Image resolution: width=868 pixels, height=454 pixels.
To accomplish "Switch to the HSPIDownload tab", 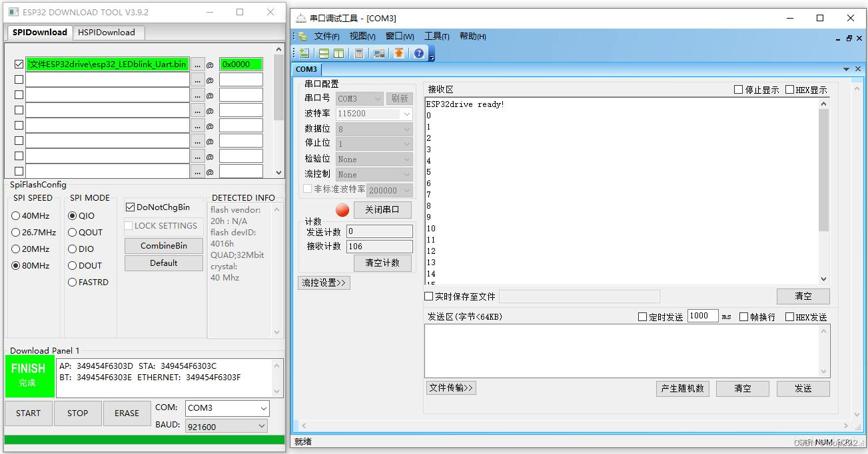I will coord(106,33).
